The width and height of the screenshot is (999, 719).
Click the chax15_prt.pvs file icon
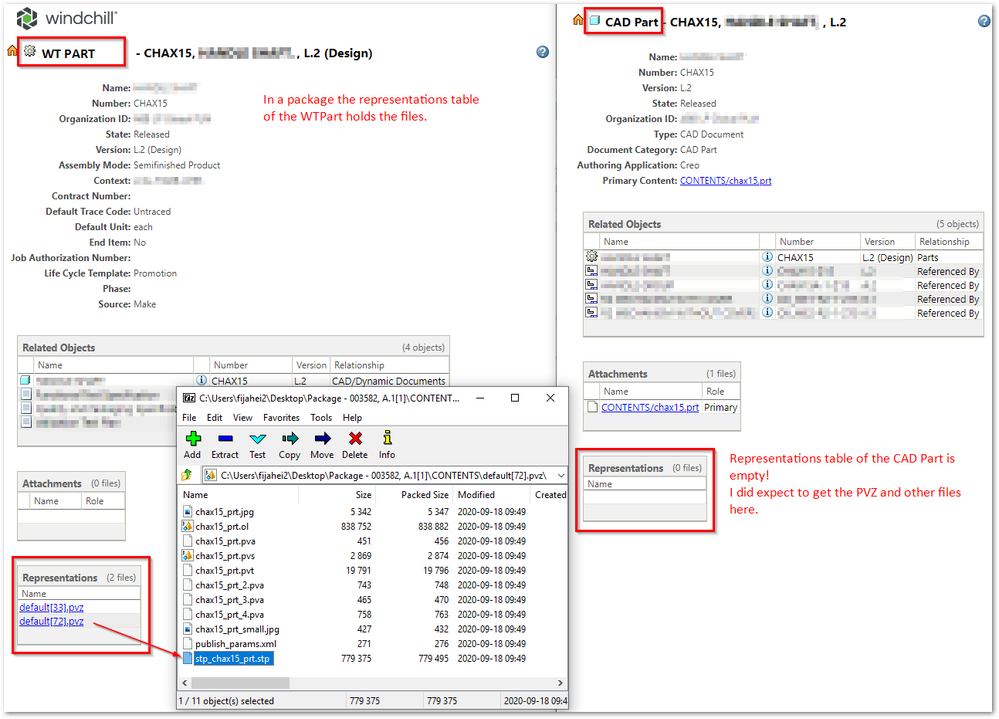point(187,555)
